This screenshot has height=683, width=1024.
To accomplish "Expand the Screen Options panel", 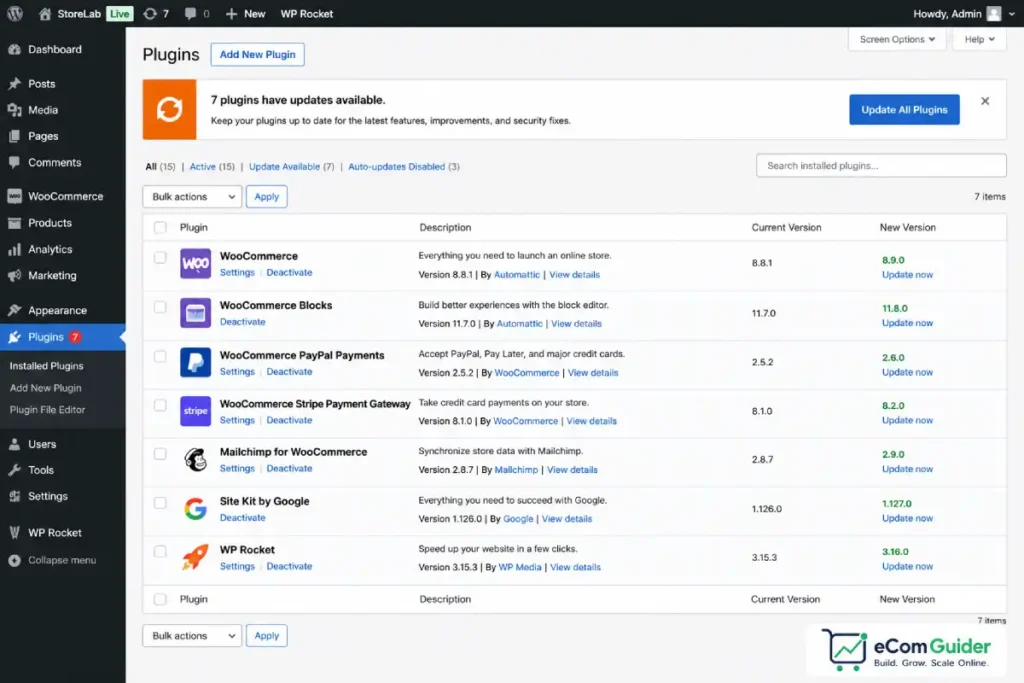I will coord(897,39).
